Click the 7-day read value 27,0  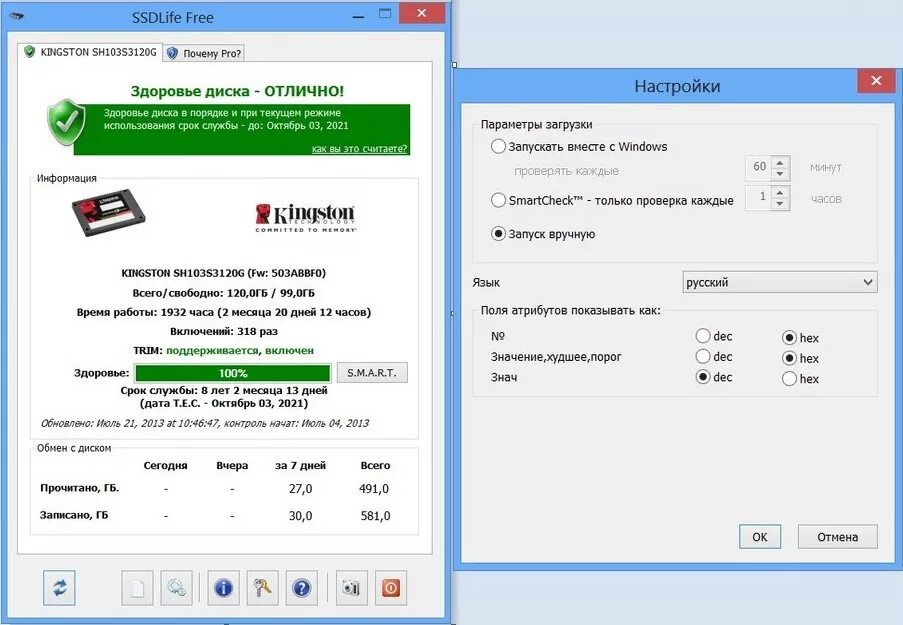[301, 488]
